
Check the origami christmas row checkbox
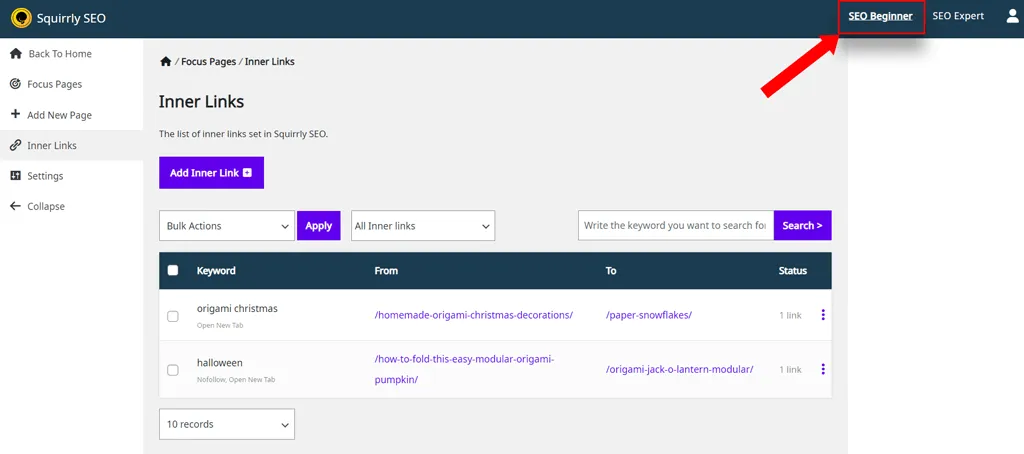tap(173, 316)
